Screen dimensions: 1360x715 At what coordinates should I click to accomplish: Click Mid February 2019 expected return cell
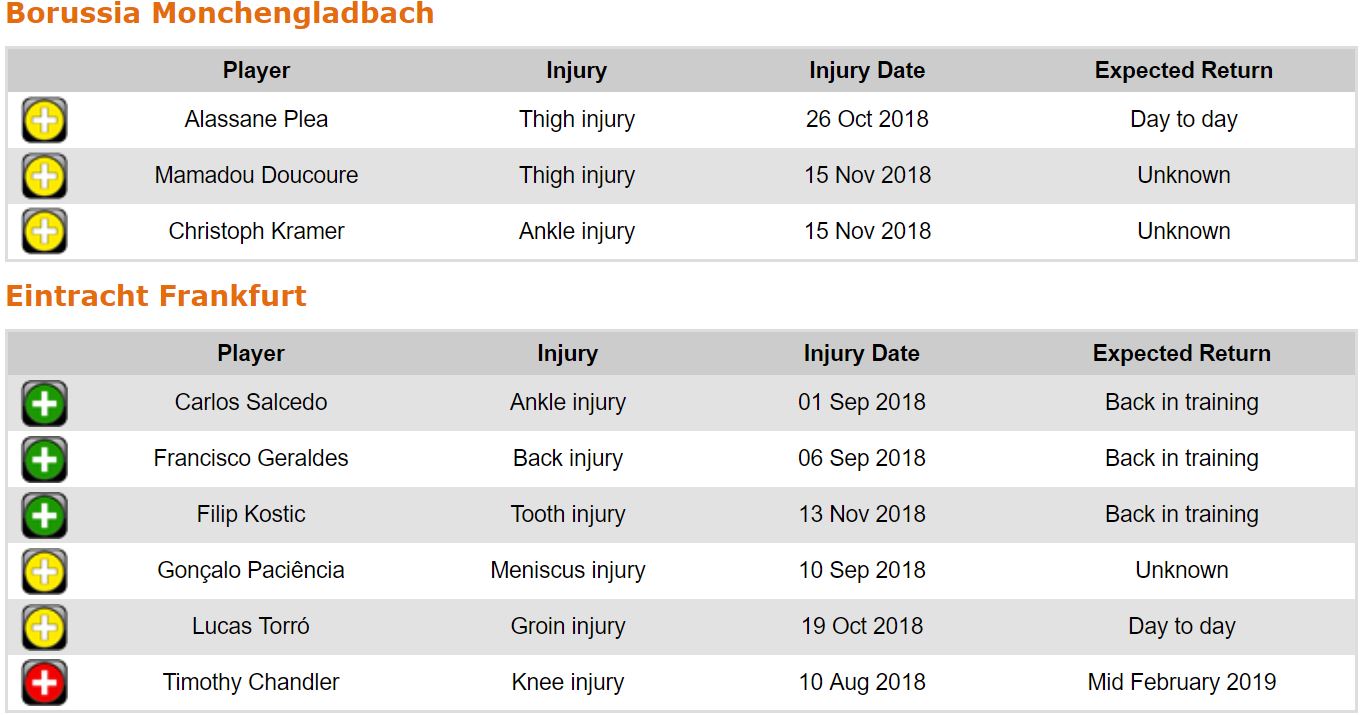(1181, 683)
